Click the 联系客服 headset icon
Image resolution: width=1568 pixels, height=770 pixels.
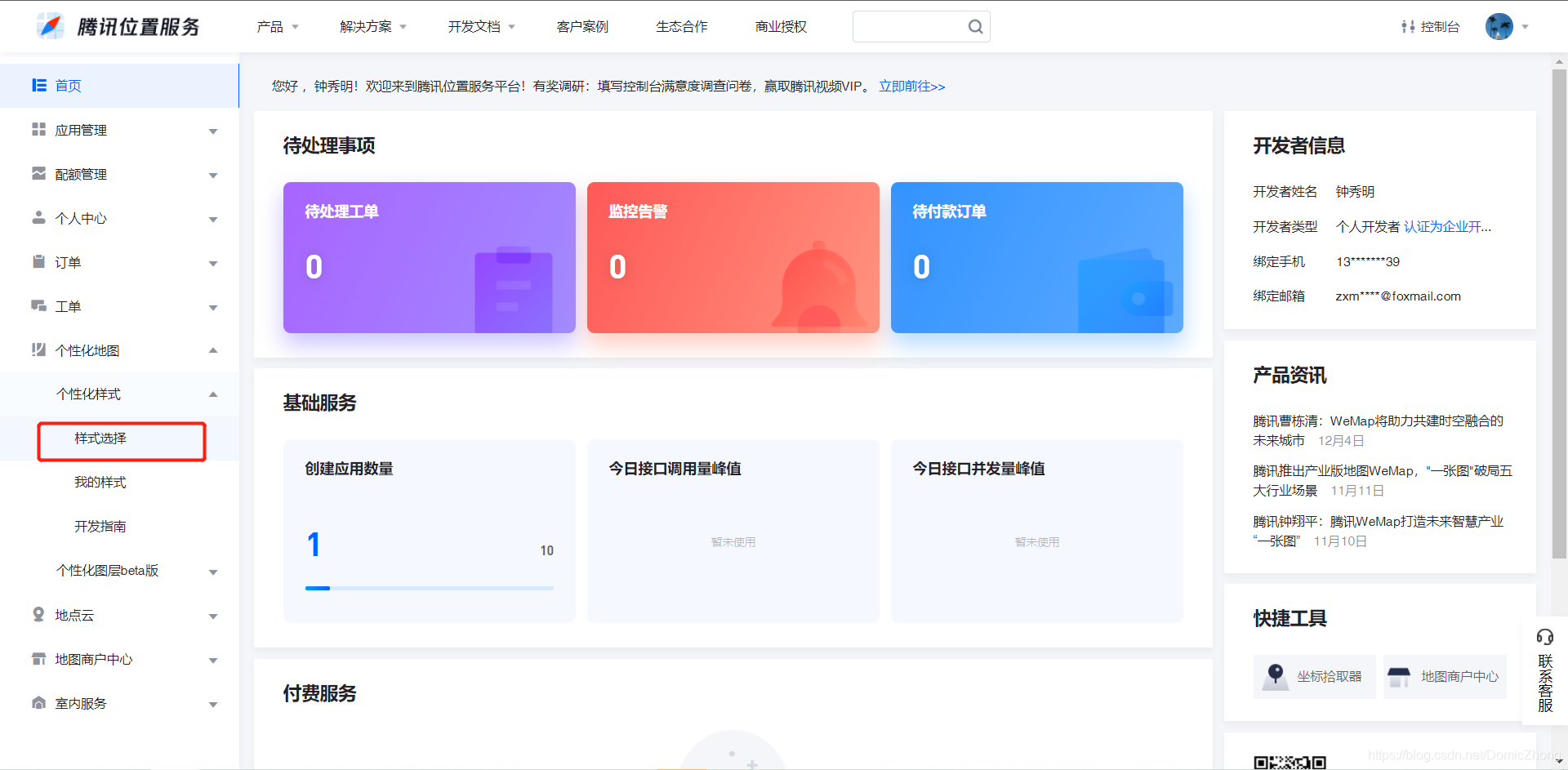point(1545,637)
